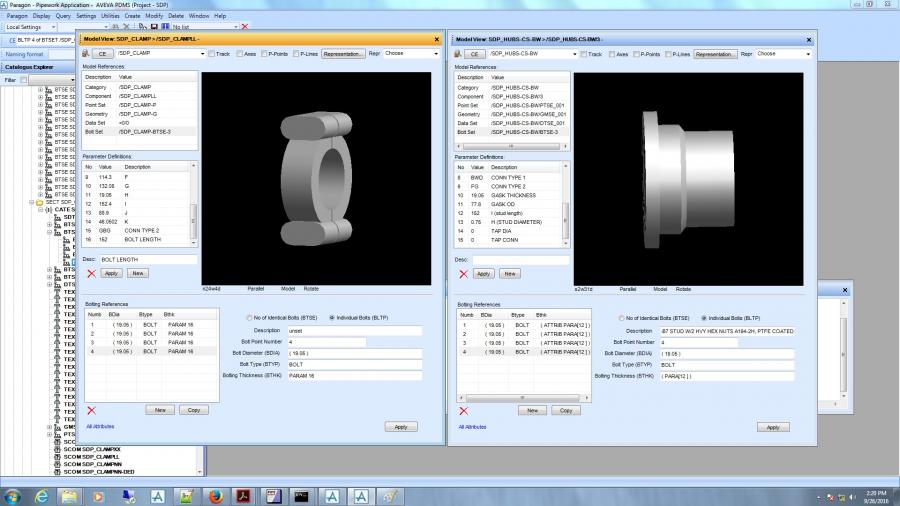Open the media player taskbar icon
This screenshot has width=900, height=506.
tap(98, 496)
